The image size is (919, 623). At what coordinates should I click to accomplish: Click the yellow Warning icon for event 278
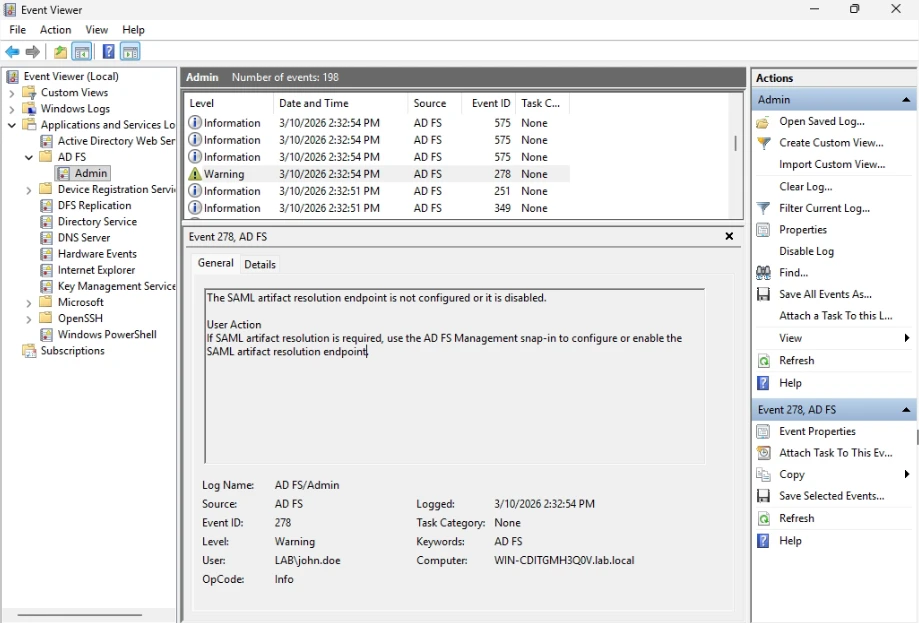coord(195,174)
